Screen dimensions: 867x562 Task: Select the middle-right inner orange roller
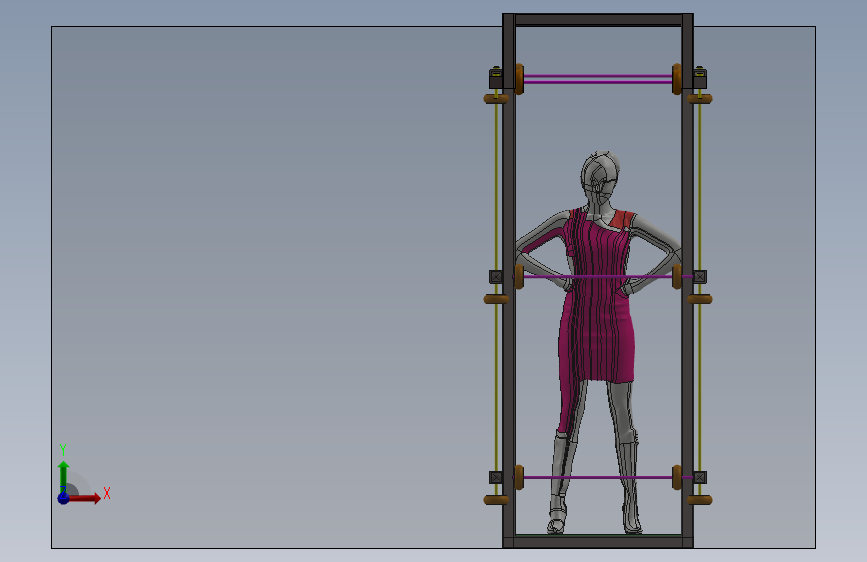pyautogui.click(x=677, y=277)
